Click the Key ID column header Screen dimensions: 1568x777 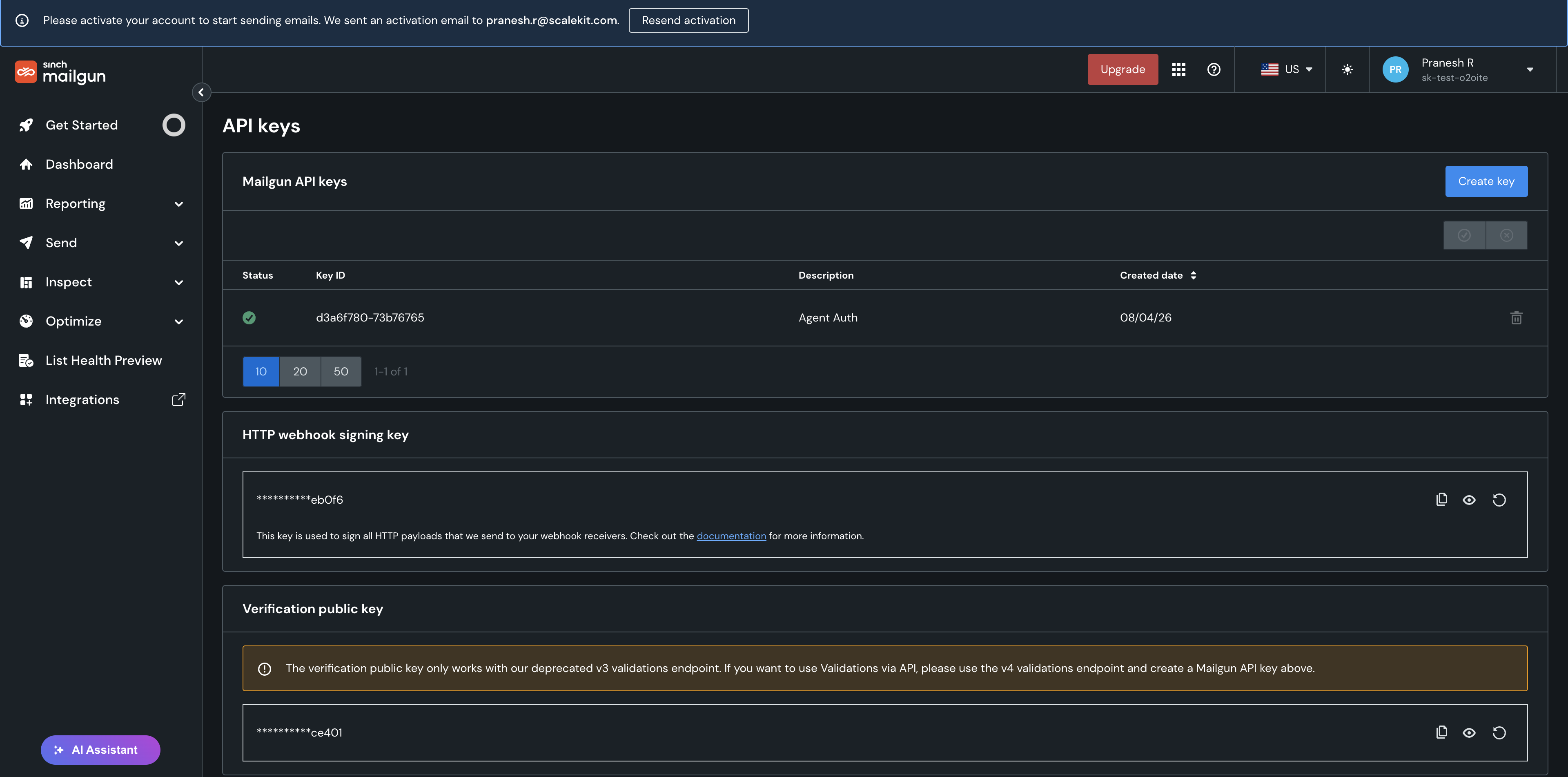[x=330, y=275]
